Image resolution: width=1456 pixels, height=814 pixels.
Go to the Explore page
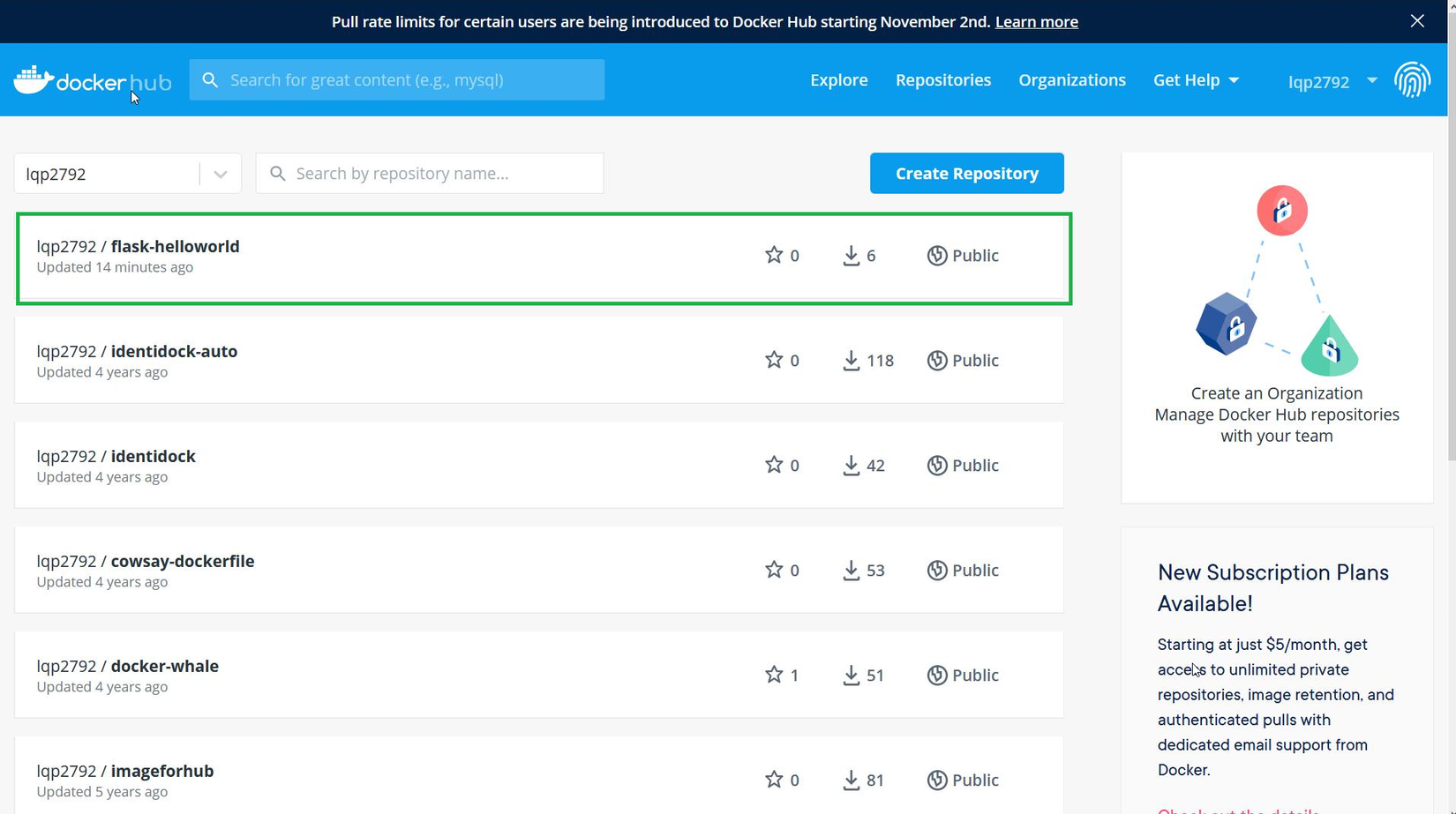click(x=838, y=80)
